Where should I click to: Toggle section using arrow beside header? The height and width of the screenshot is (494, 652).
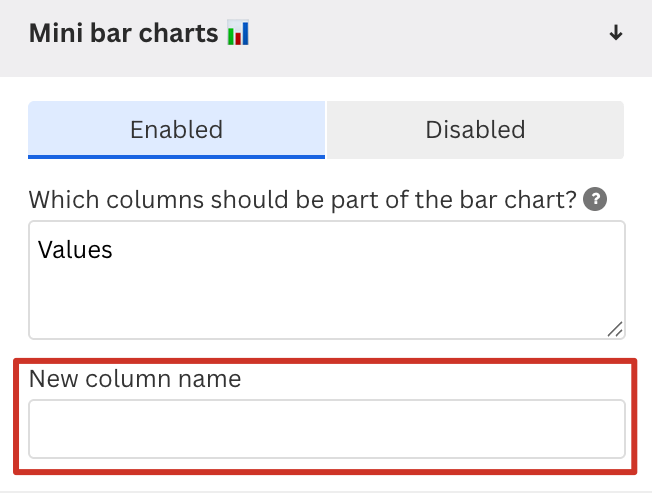click(616, 33)
